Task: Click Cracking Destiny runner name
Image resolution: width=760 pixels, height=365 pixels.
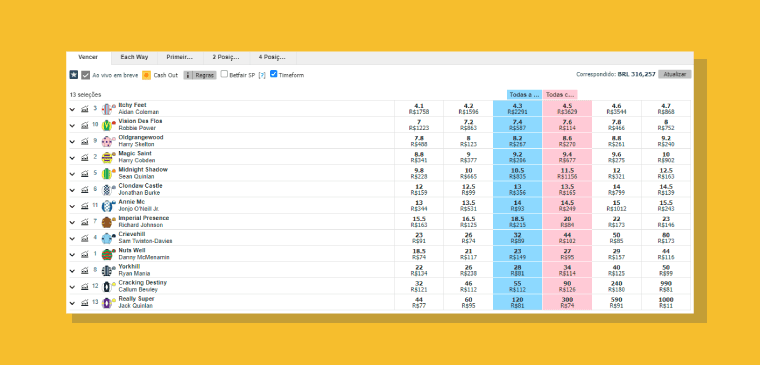Action: point(143,283)
